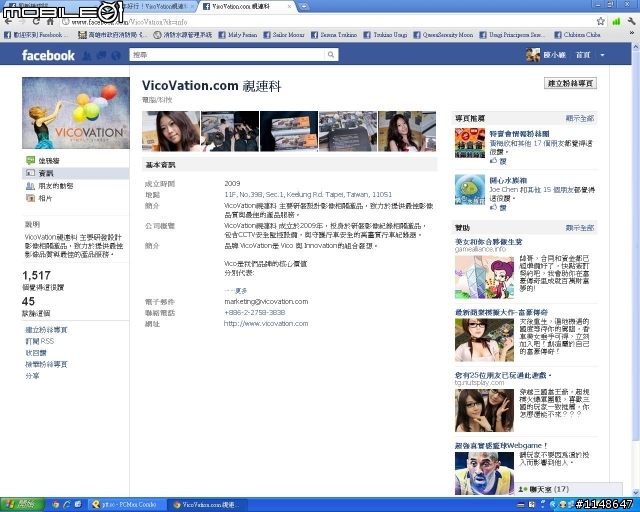640x512 pixels.
Task: Open the VicoVation.com Chrome taskbar item
Action: click(x=208, y=504)
